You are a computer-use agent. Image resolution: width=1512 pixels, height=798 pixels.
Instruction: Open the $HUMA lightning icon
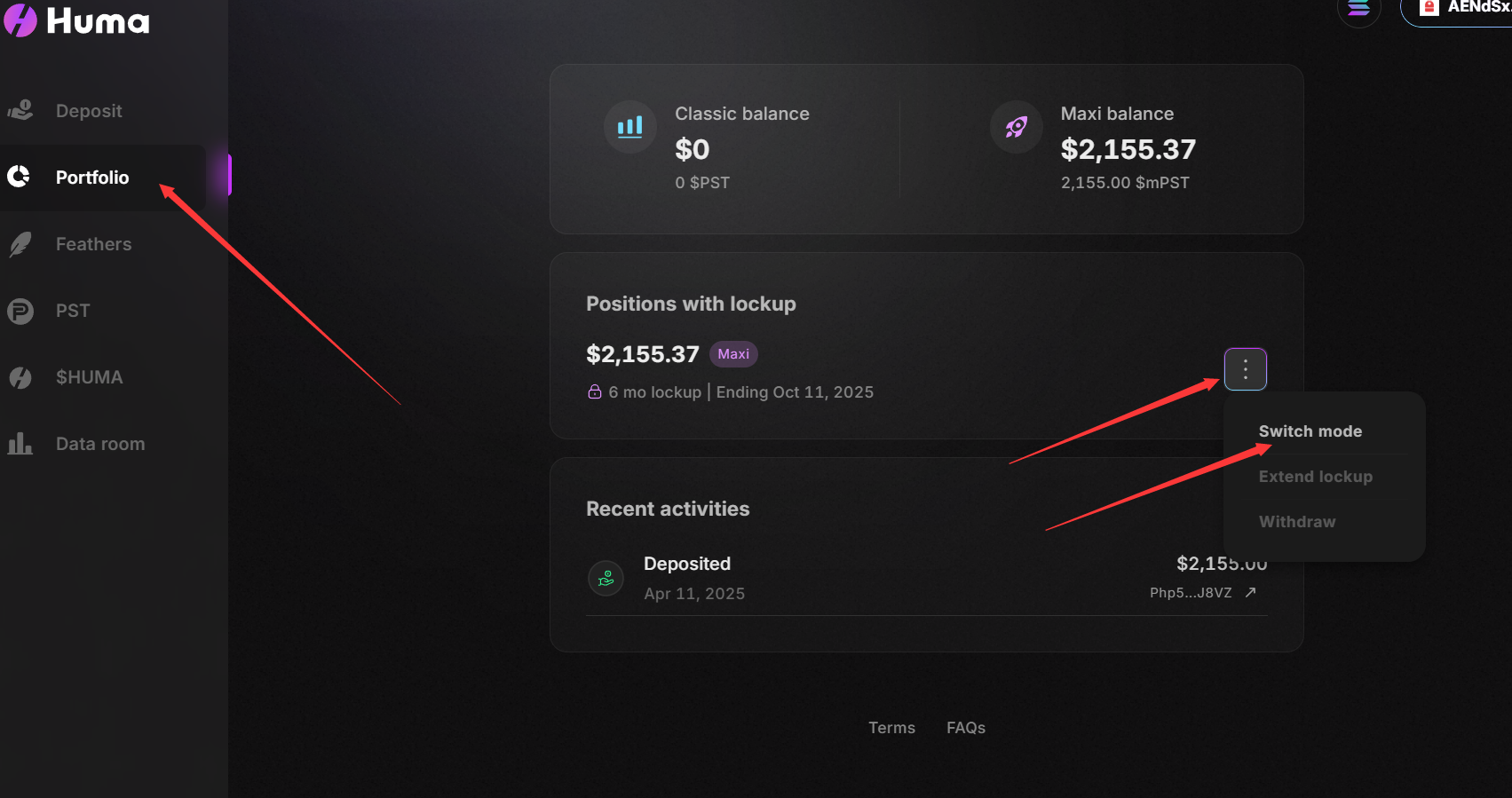click(x=20, y=377)
